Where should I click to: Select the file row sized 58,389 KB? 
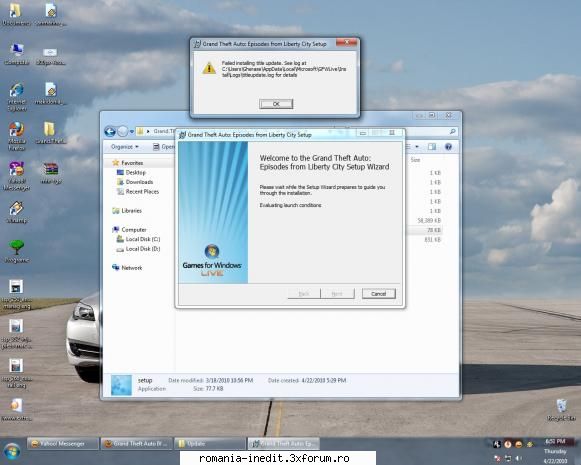click(424, 220)
